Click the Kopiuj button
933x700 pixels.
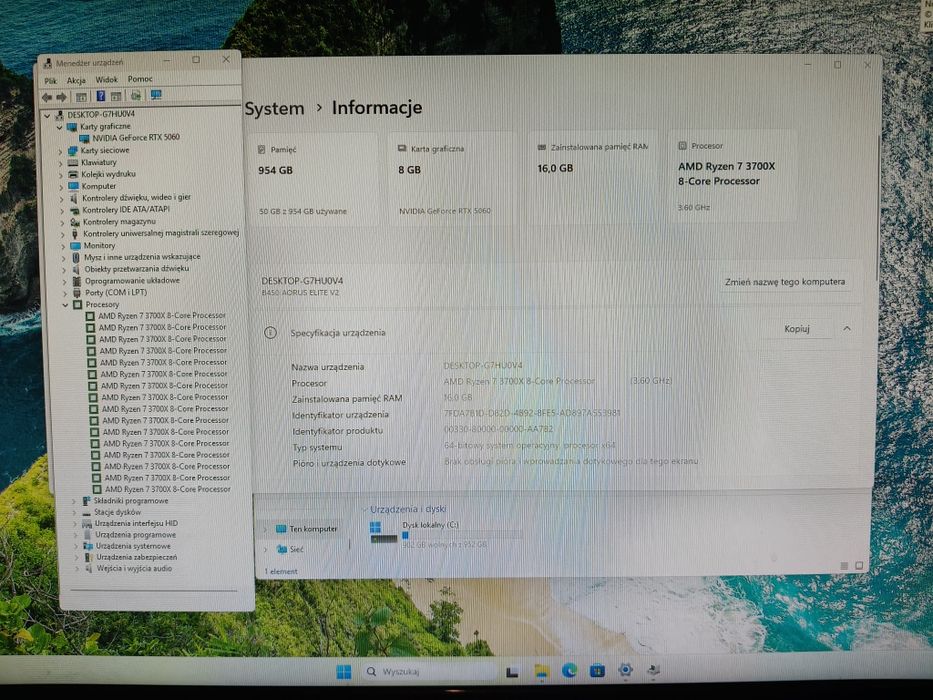(797, 329)
